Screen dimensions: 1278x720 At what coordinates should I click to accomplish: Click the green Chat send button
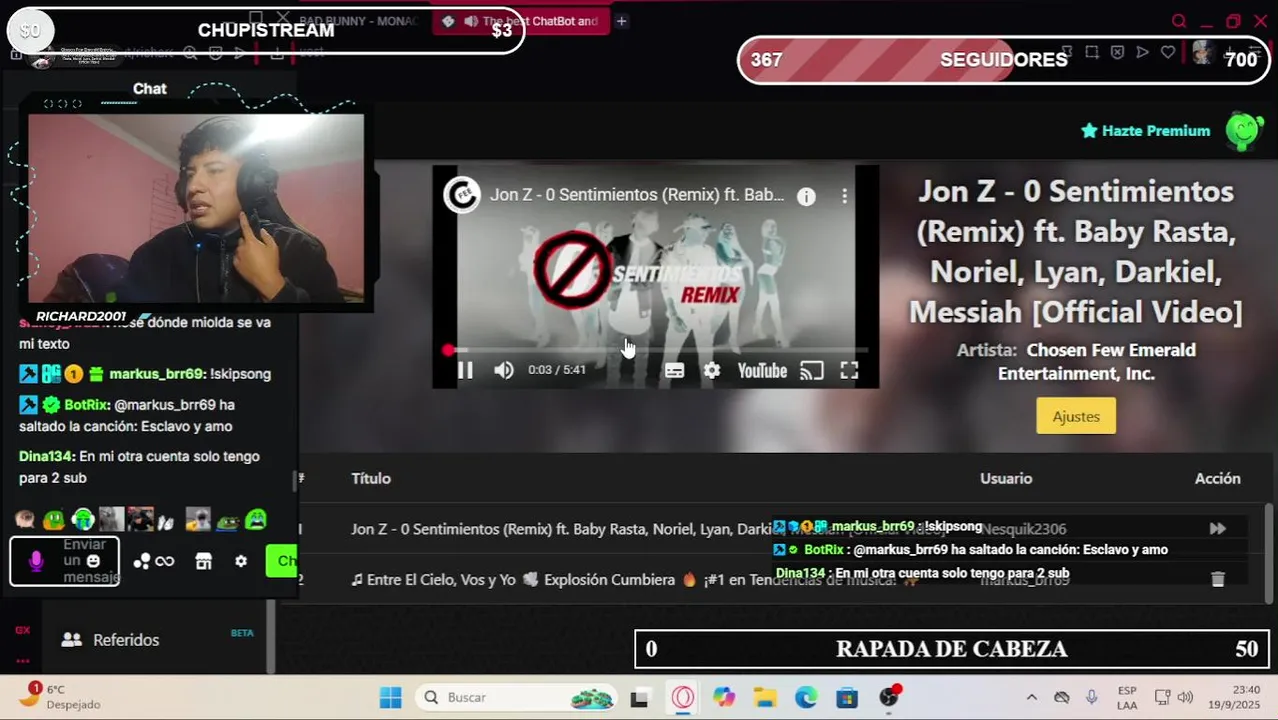click(x=282, y=561)
